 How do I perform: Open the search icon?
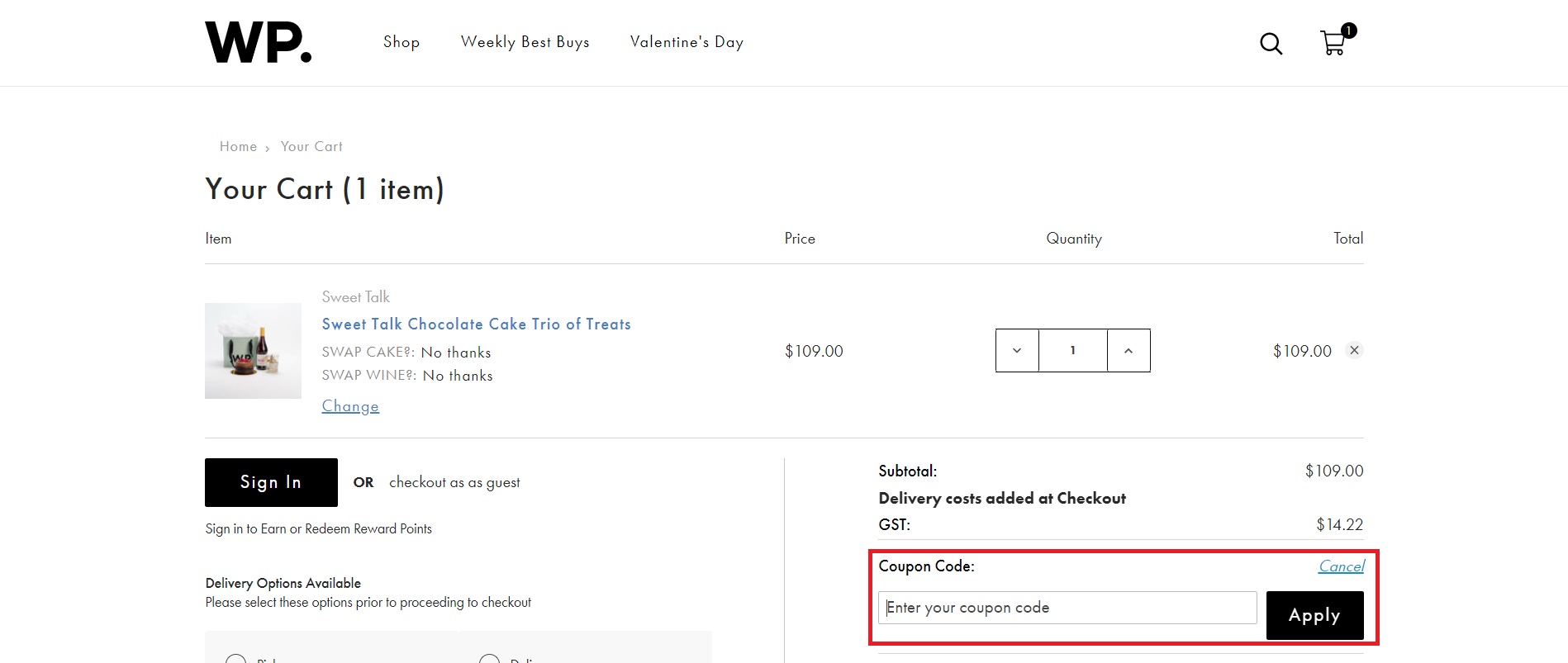1271,44
